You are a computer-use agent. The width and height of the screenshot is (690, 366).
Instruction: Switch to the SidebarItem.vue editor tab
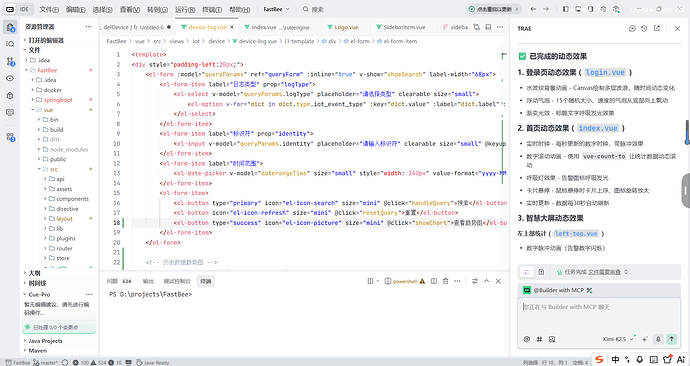click(x=404, y=27)
